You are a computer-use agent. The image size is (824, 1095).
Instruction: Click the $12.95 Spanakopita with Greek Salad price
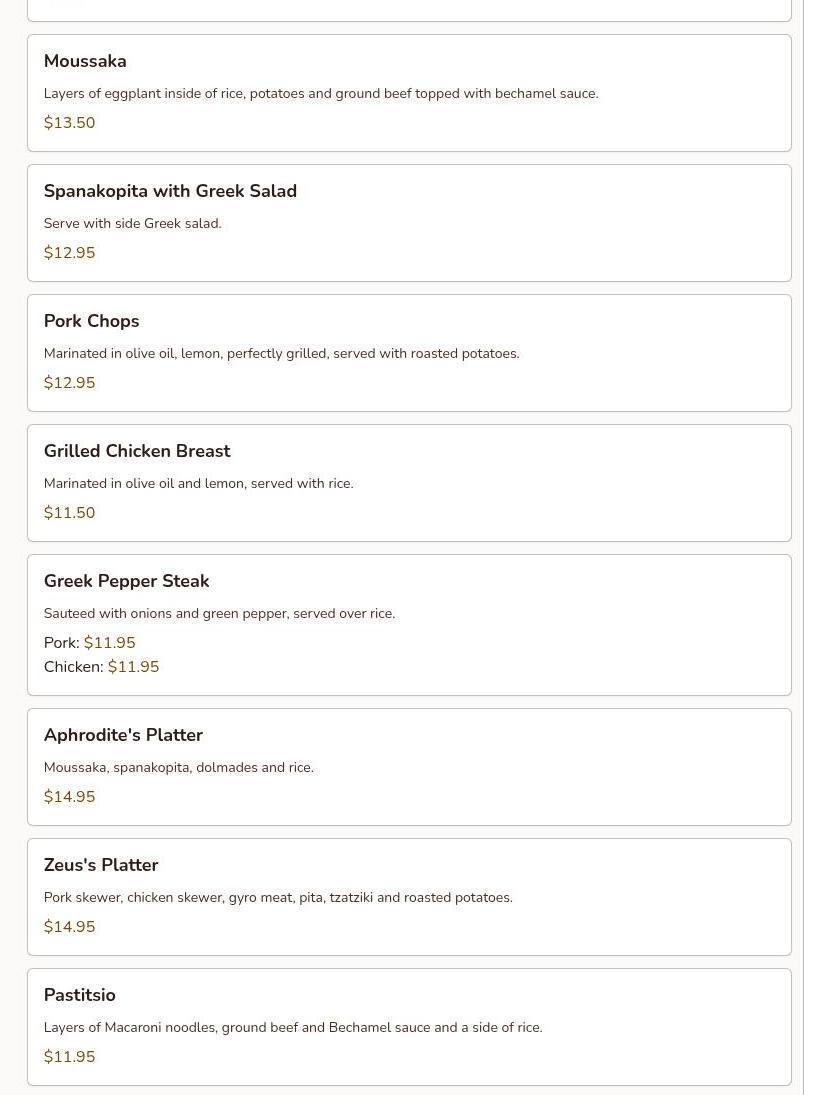pyautogui.click(x=70, y=253)
